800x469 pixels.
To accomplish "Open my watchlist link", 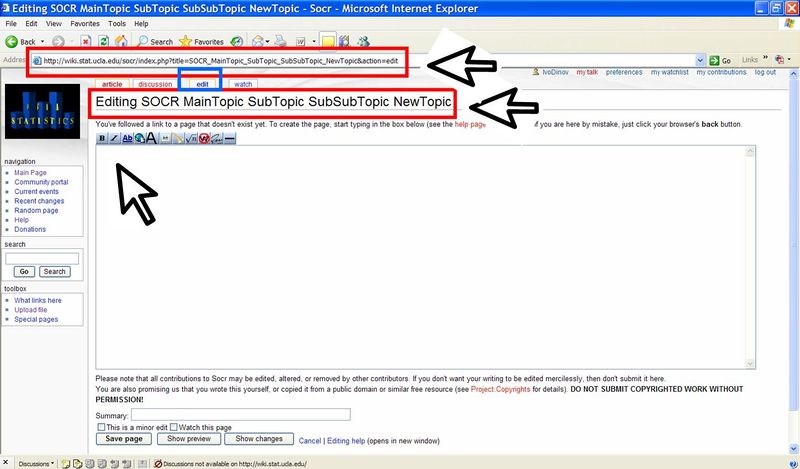I will click(x=669, y=72).
